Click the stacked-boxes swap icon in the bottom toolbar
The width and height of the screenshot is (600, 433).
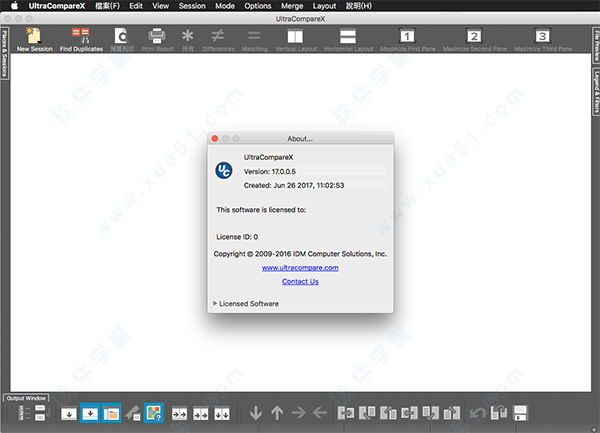click(42, 413)
